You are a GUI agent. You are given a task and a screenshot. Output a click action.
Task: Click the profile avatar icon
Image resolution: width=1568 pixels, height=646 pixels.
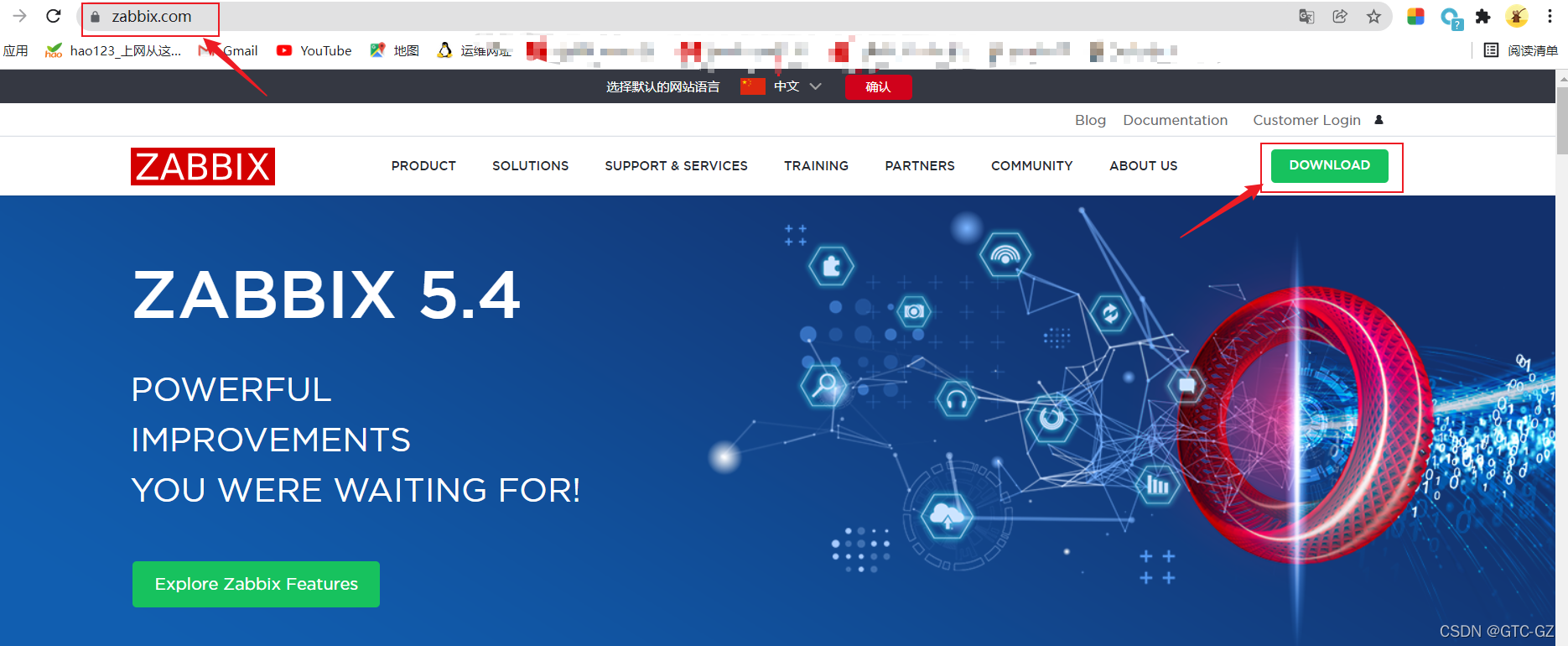1517,16
